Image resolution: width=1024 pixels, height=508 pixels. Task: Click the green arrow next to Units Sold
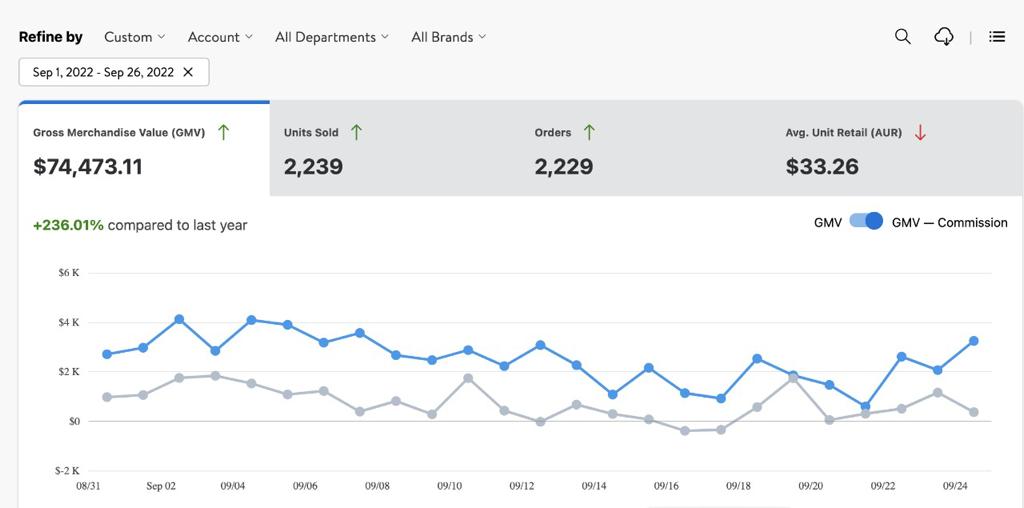tap(356, 132)
